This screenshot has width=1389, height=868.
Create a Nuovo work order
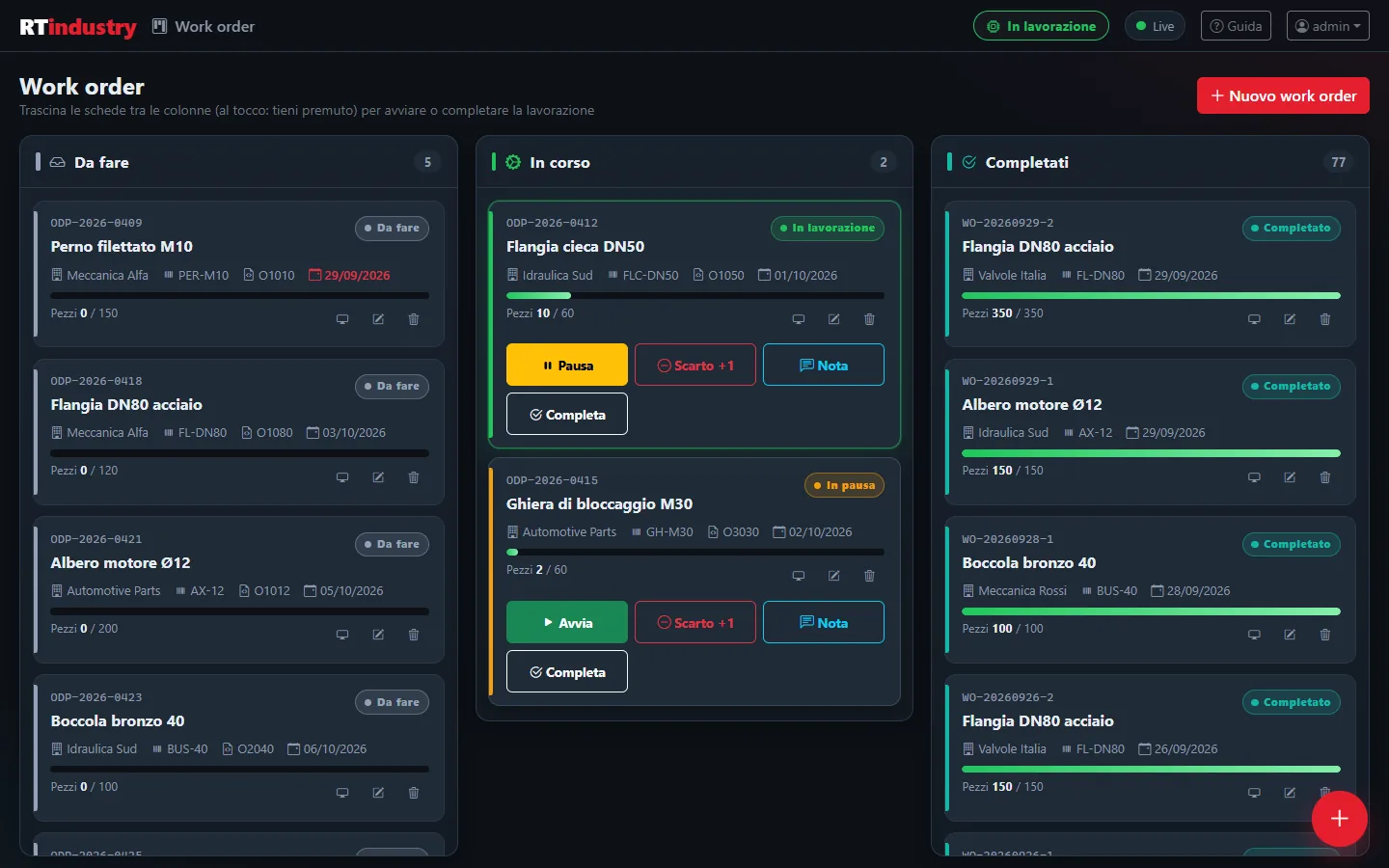tap(1283, 95)
